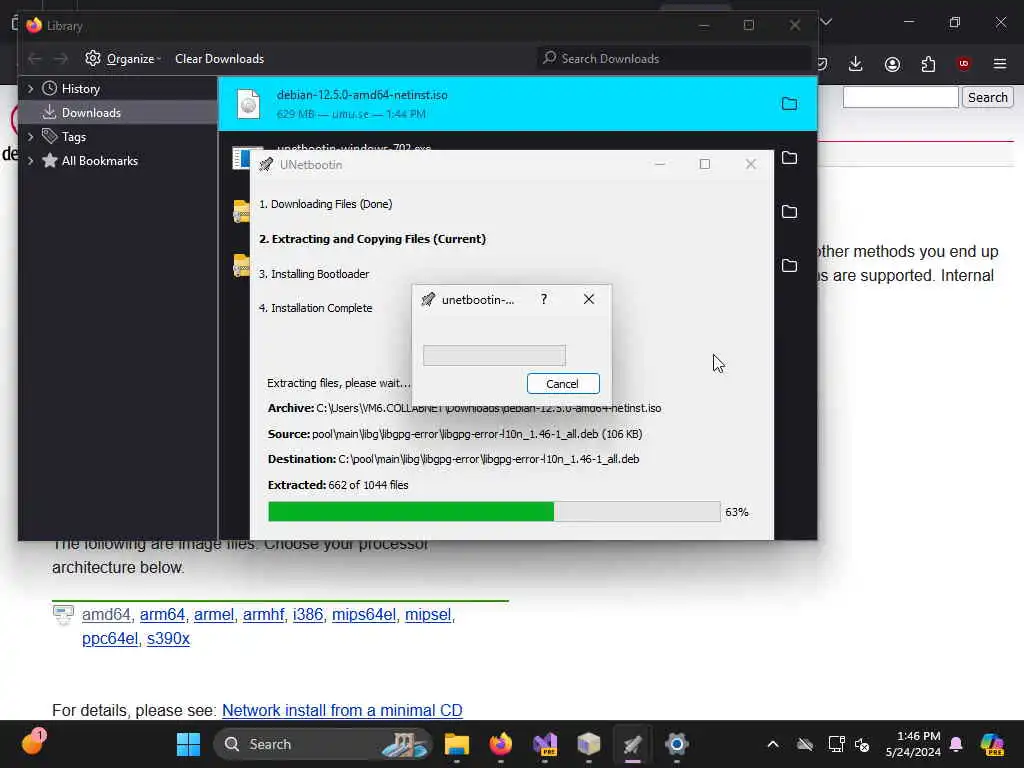Open Firefox extensions puzzle icon
This screenshot has width=1024, height=768.
click(x=928, y=64)
